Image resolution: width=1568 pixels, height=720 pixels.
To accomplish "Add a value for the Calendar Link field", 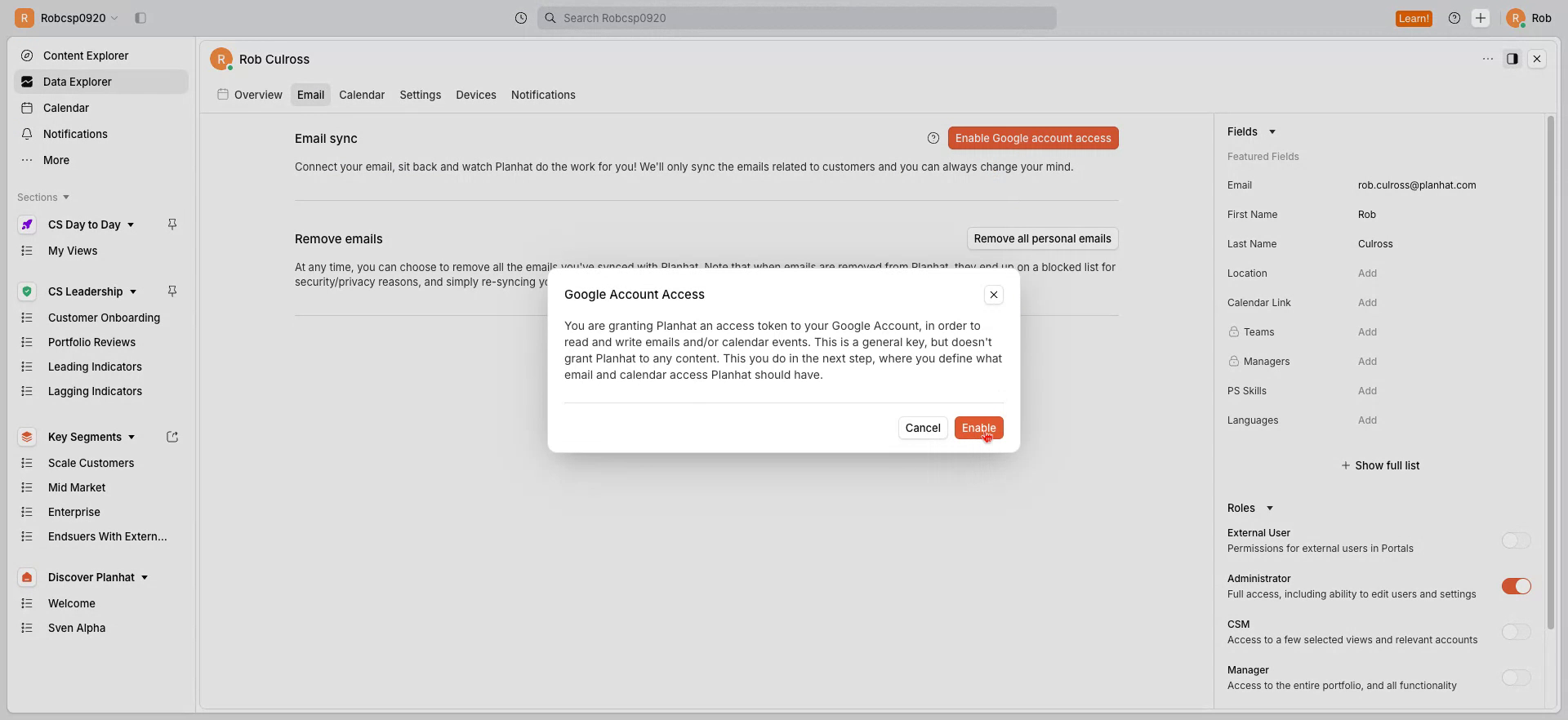I will 1367,303.
